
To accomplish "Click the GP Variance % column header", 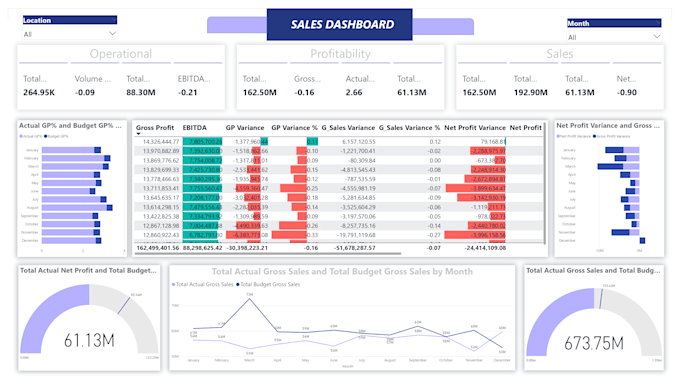I will tap(294, 128).
